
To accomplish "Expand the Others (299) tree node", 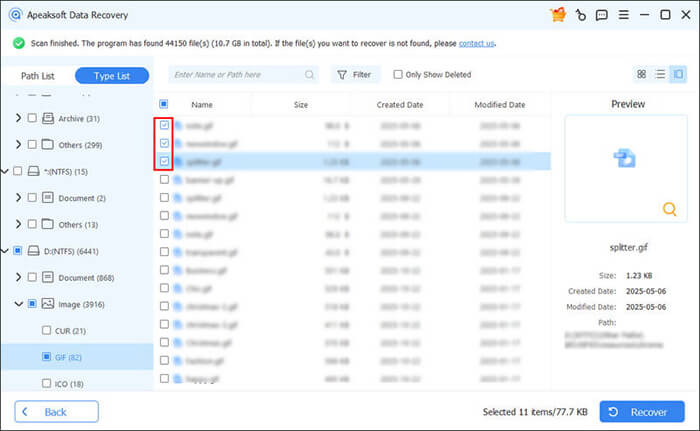I will [18, 144].
